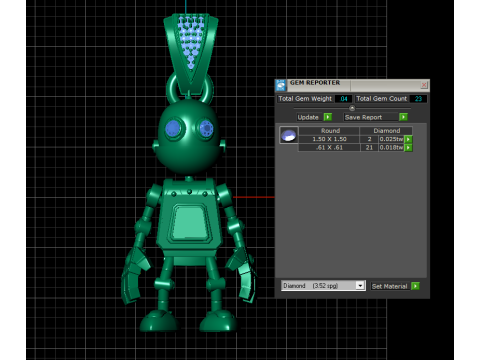Click the robot's left blue gem eye
This screenshot has height=360, width=480.
(x=173, y=128)
